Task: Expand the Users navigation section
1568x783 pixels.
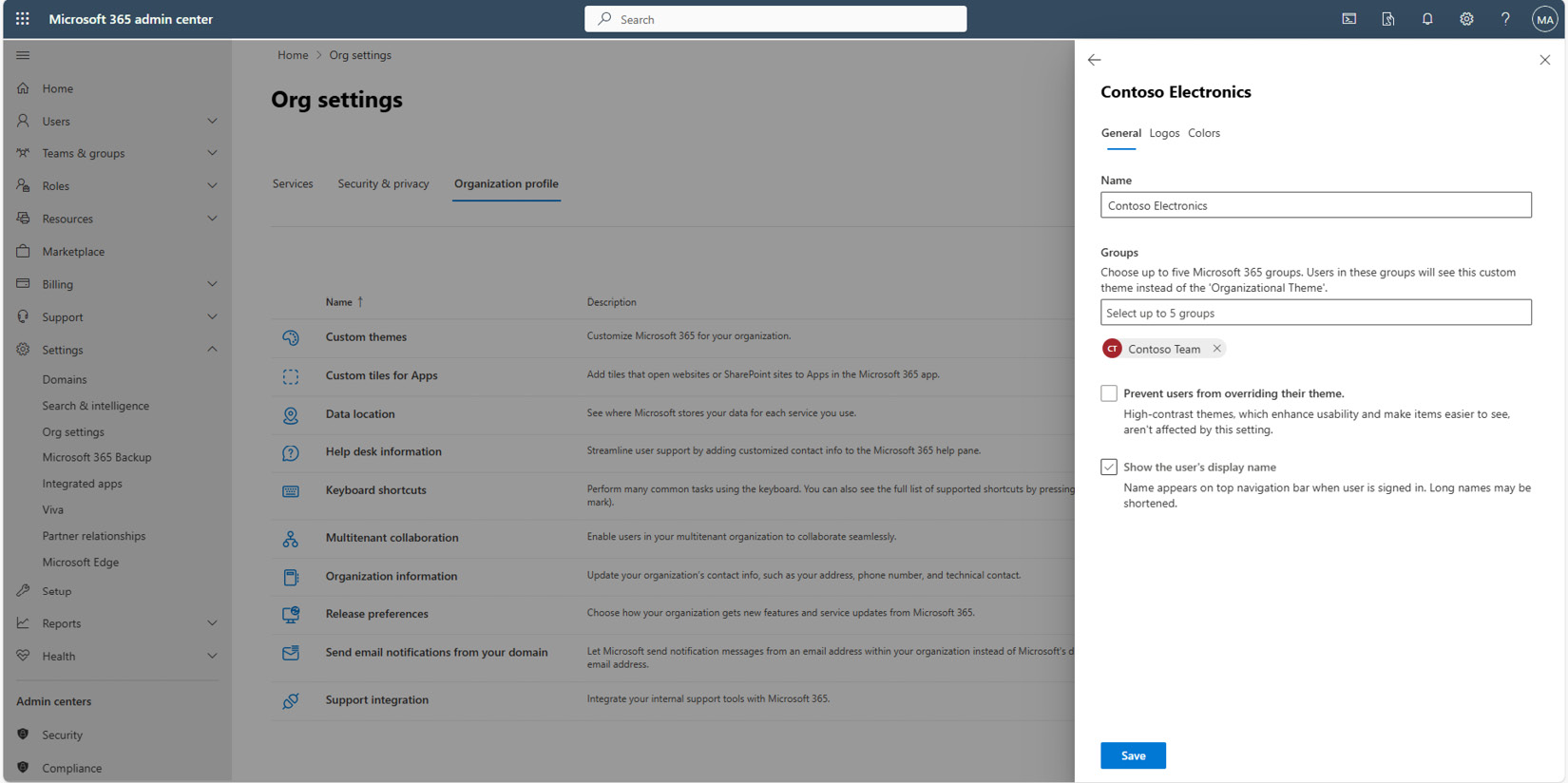Action: tap(212, 121)
